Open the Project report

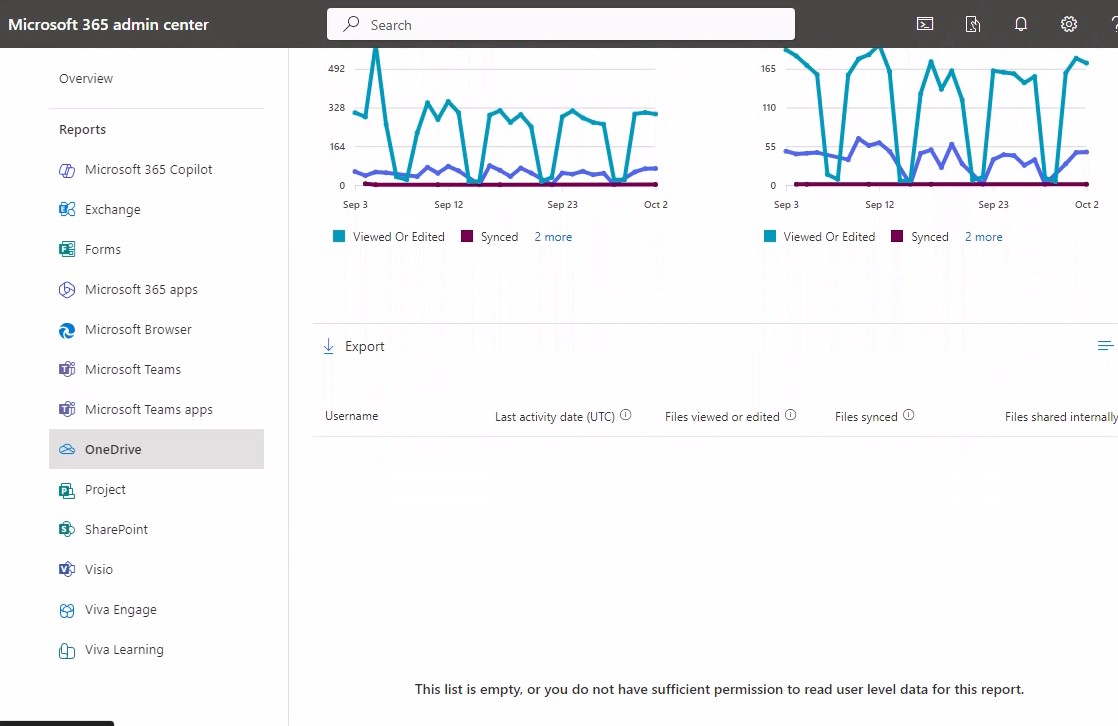point(105,489)
